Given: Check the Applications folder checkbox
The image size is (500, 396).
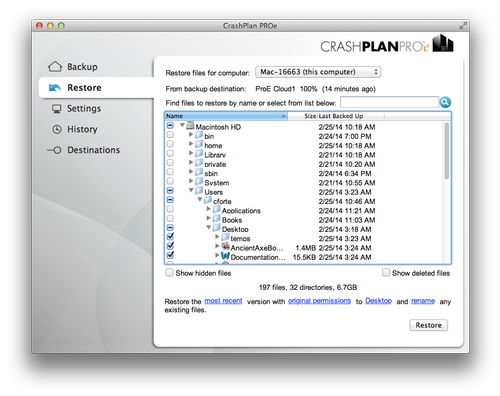Looking at the screenshot, I should [x=170, y=209].
